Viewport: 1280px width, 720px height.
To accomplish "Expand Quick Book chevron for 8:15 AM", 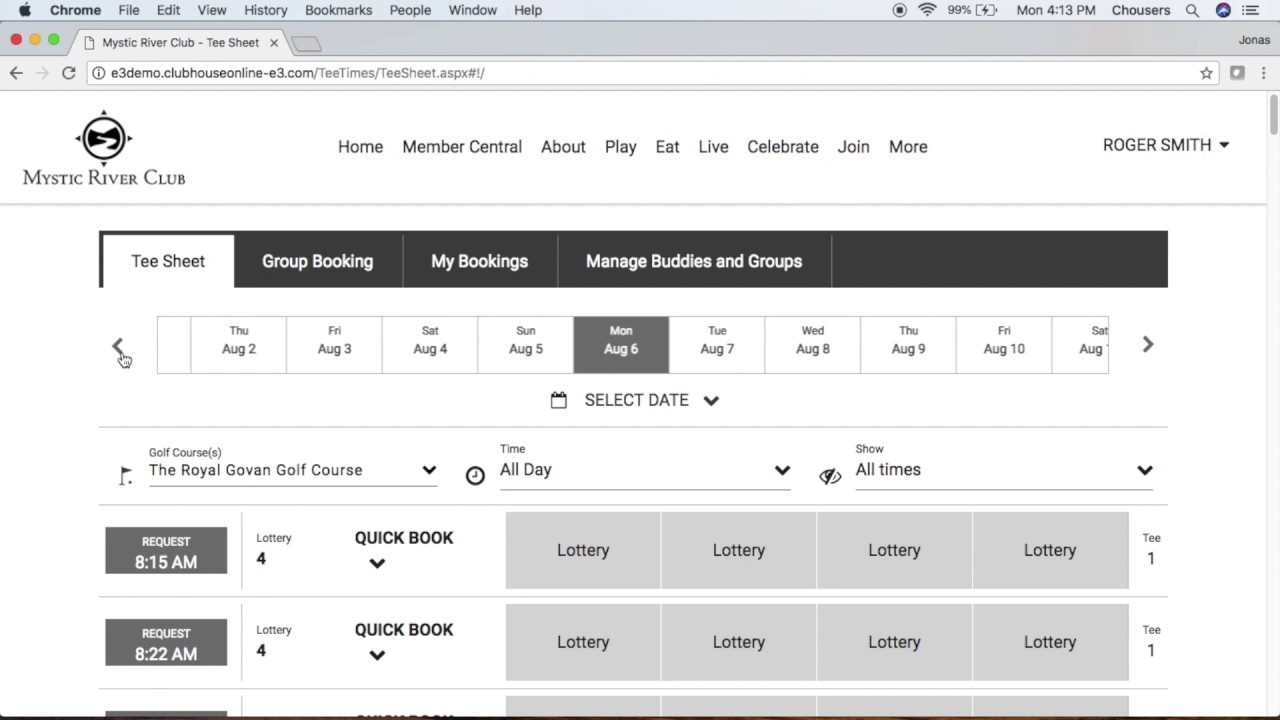I will tap(377, 563).
